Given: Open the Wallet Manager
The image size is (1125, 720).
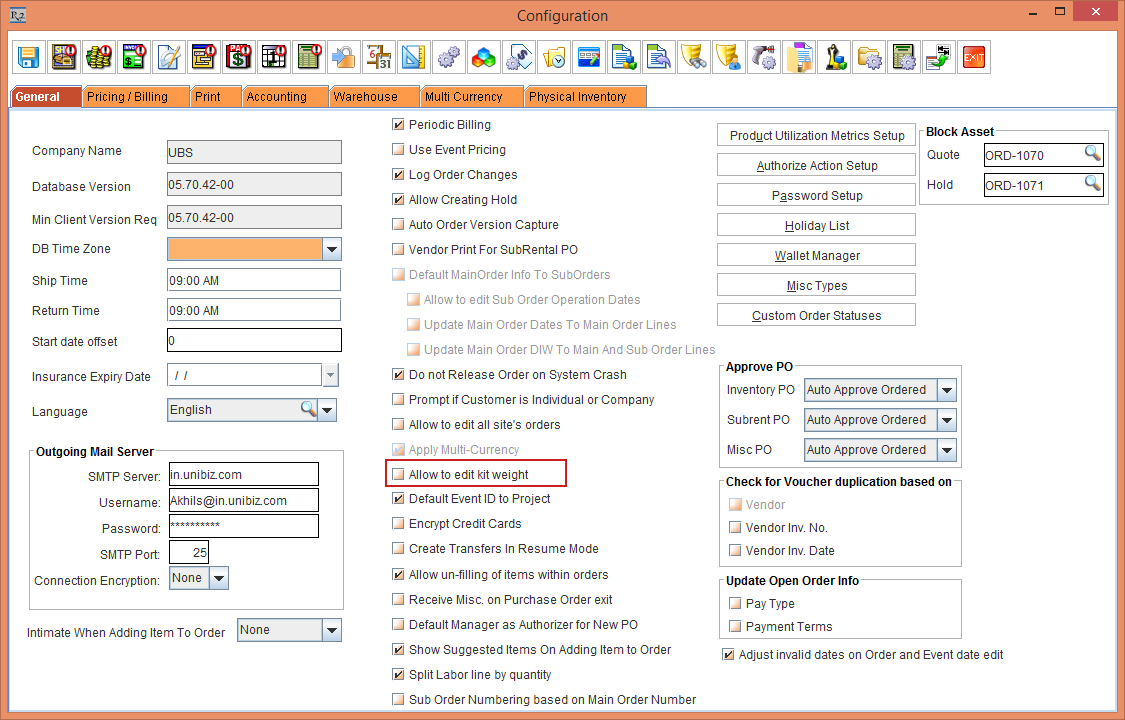Looking at the screenshot, I should click(816, 254).
